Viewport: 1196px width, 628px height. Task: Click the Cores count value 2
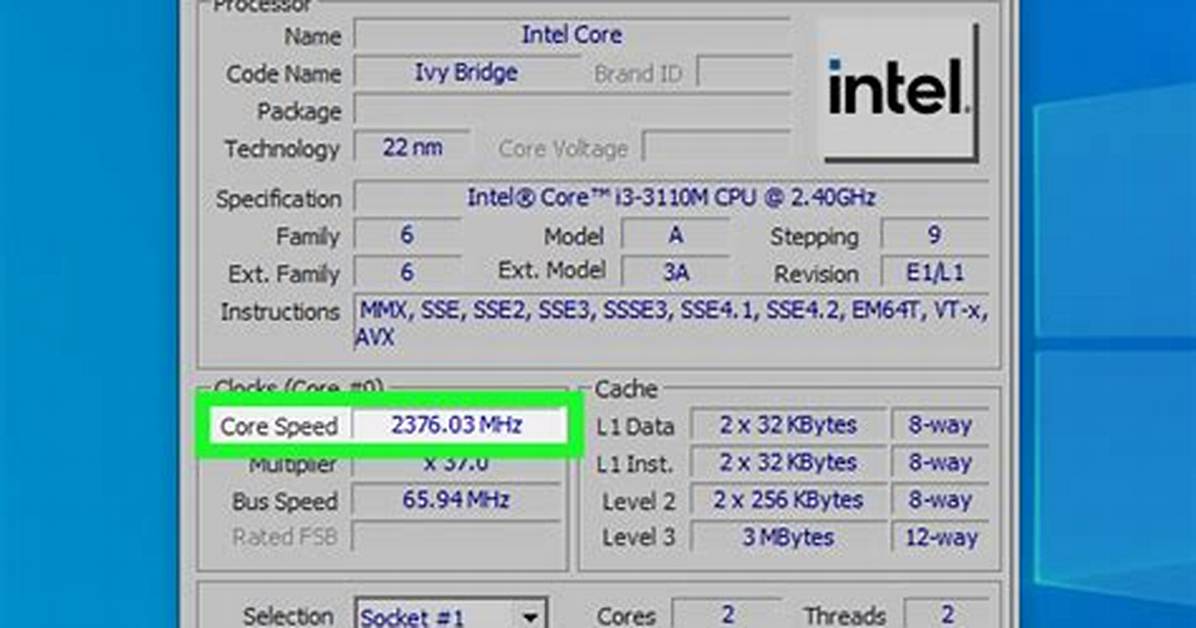(x=727, y=614)
